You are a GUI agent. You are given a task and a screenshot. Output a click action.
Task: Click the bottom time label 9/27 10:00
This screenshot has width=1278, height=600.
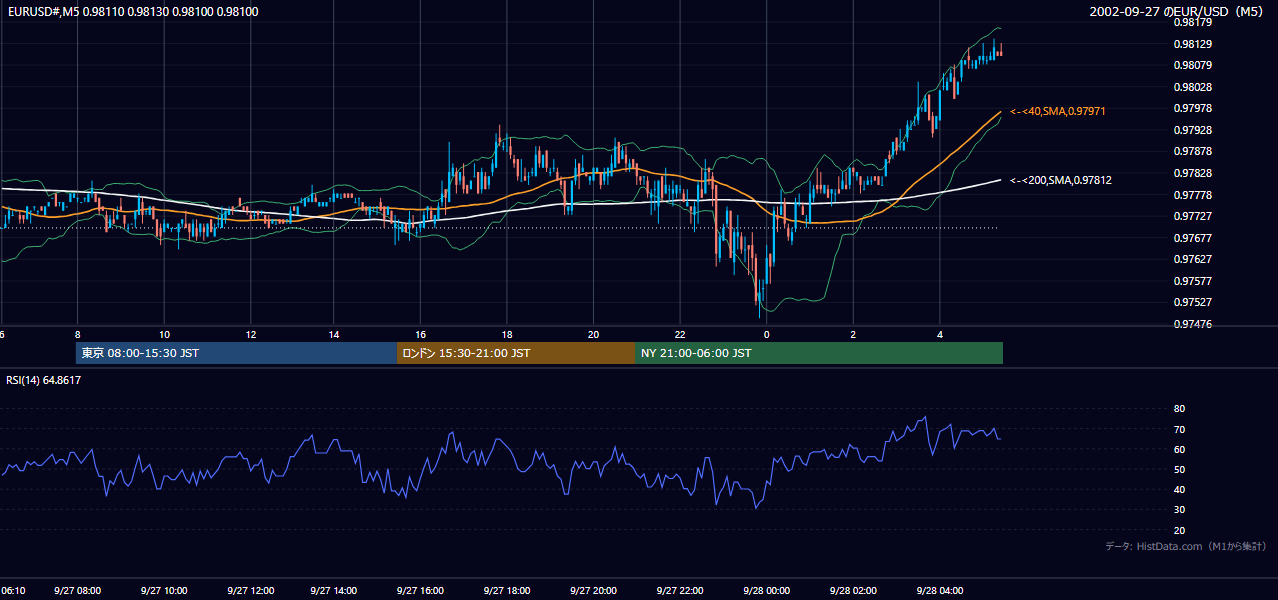[x=163, y=591]
